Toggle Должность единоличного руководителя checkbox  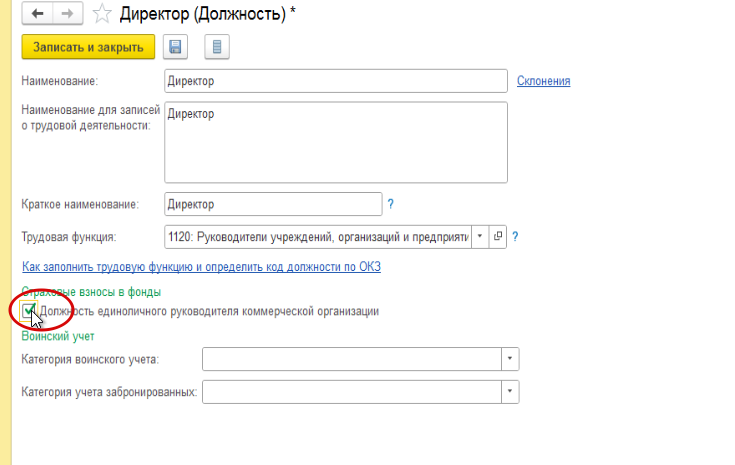click(x=29, y=312)
